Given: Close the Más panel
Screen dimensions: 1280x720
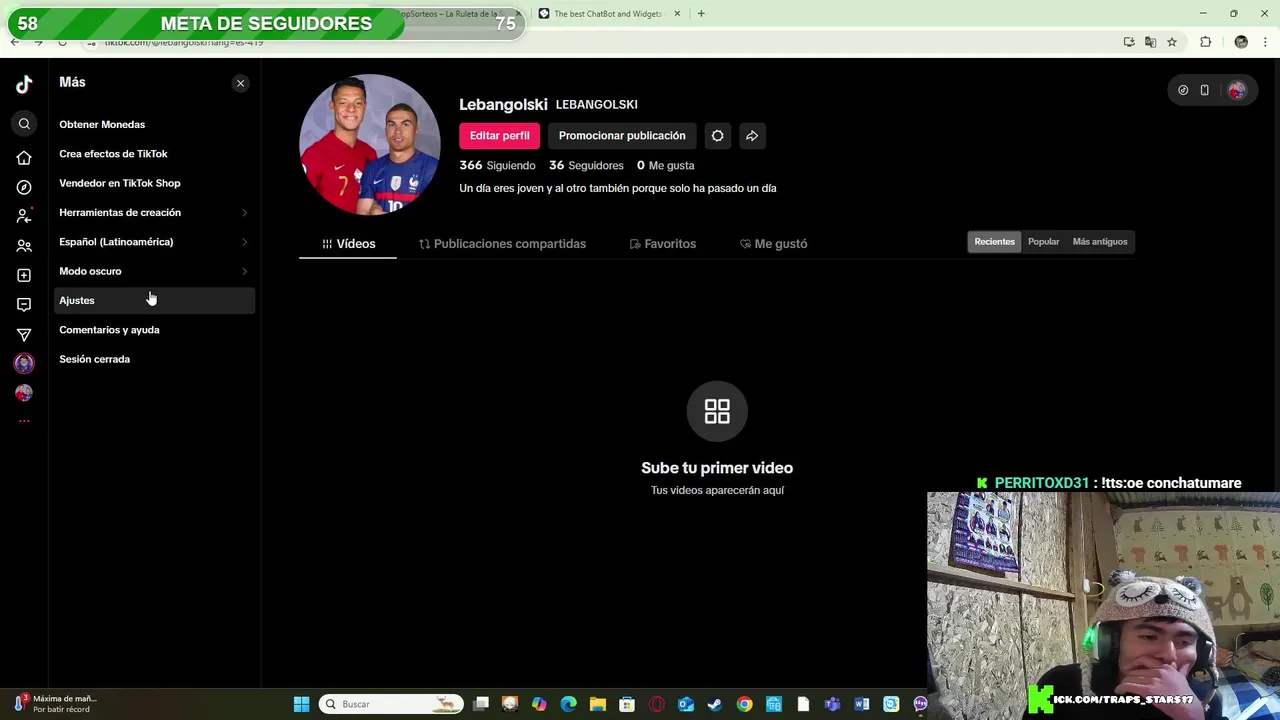Looking at the screenshot, I should coord(240,83).
